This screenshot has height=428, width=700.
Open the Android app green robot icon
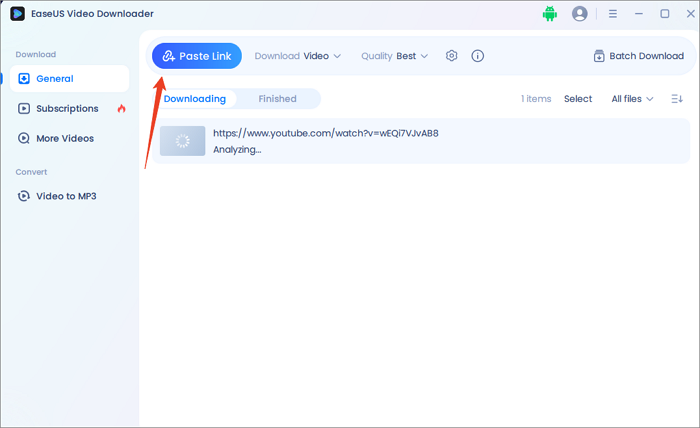coord(550,14)
